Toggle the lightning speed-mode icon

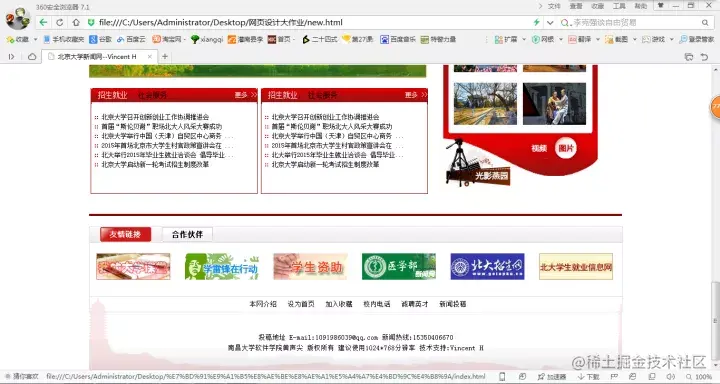[x=536, y=22]
